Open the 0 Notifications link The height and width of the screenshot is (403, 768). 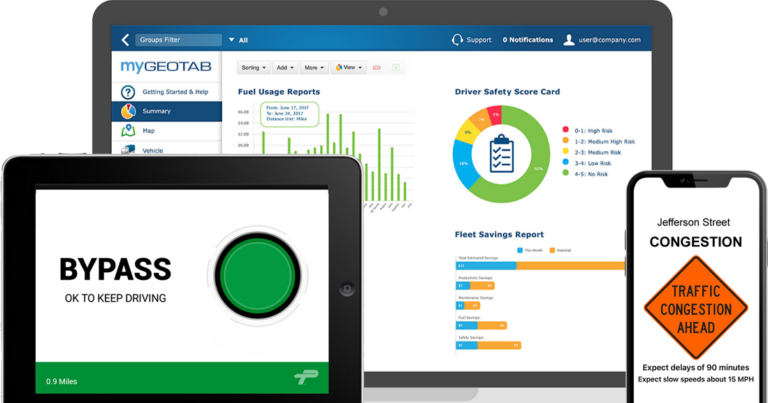point(528,40)
